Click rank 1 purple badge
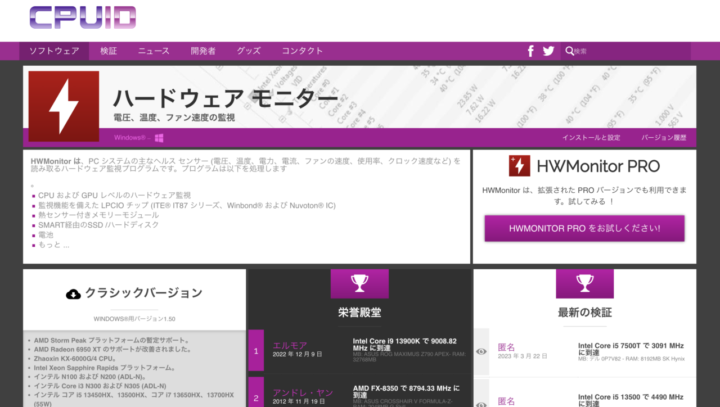 click(x=256, y=350)
